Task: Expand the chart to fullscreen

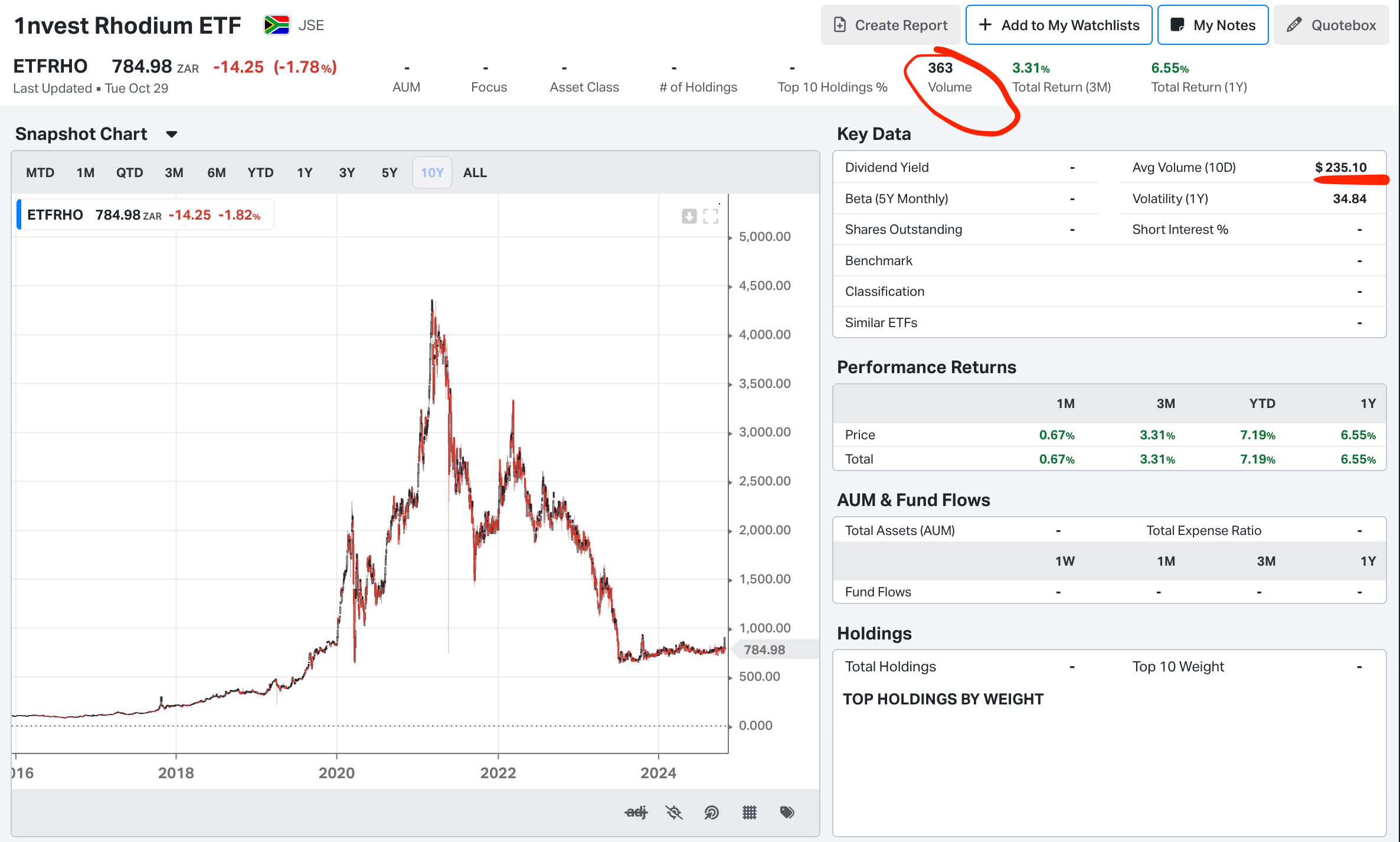Action: pos(711,216)
